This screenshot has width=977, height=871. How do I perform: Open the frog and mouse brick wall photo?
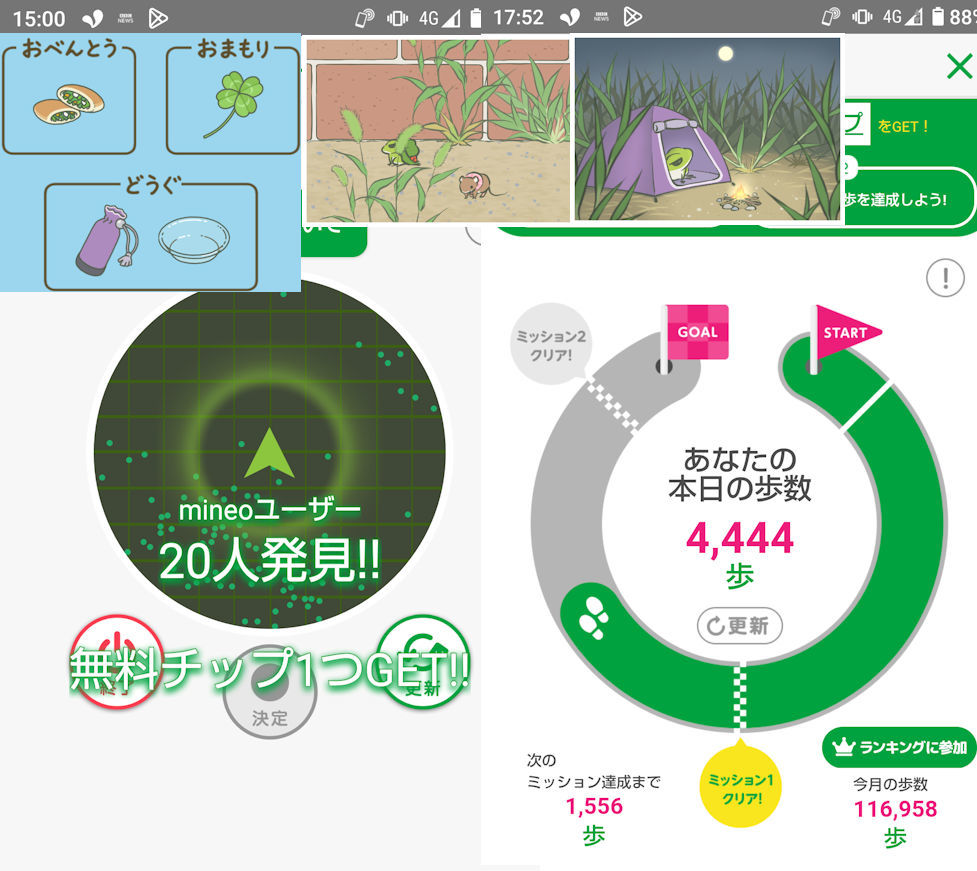[438, 130]
